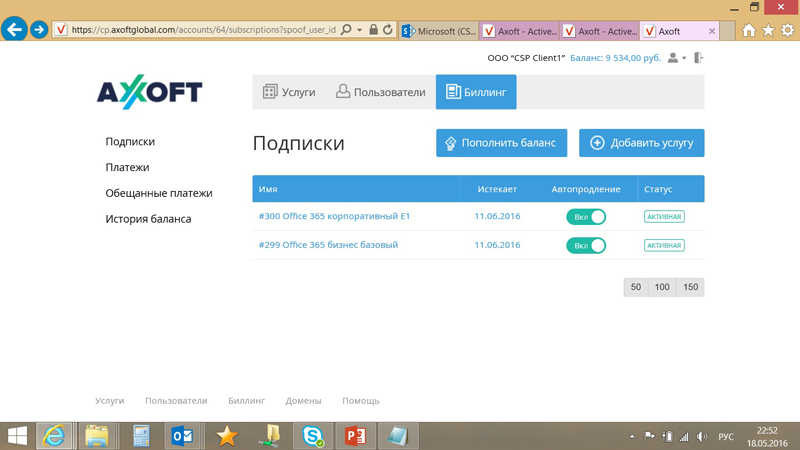Click the address bar URL field

coord(203,30)
